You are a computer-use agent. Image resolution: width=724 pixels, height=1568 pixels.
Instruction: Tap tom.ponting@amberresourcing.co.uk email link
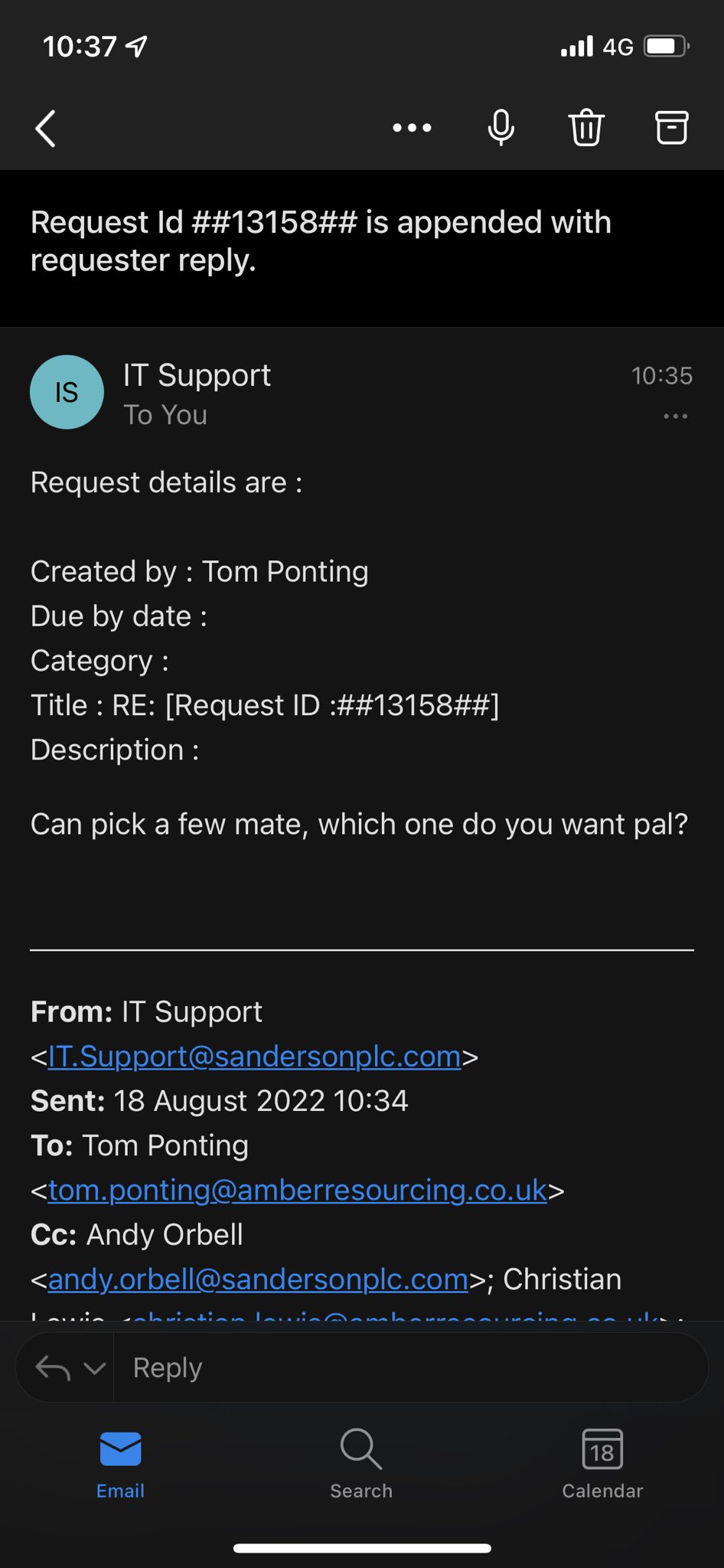tap(297, 1191)
